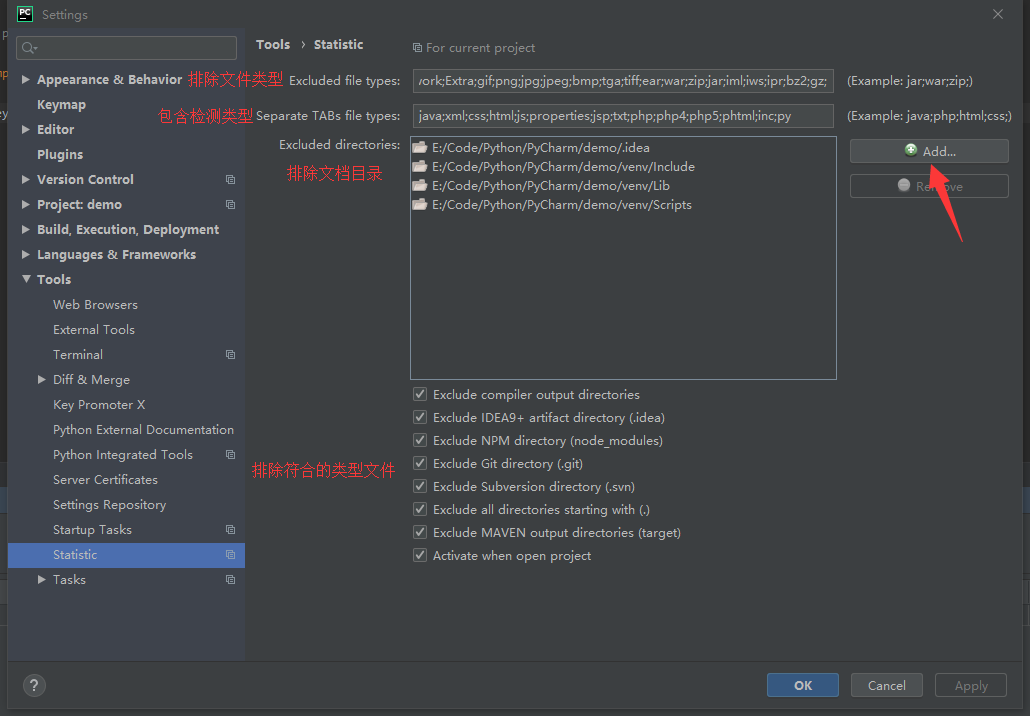Collapse the Tools section in sidebar
The width and height of the screenshot is (1030, 716).
[27, 279]
